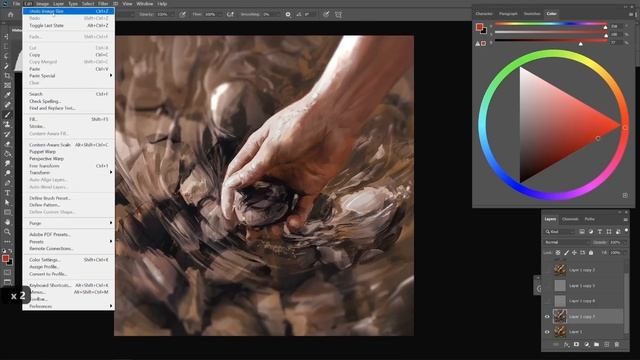Choose Toggle Last State menu item
Screen dimensions: 640x360
click(69, 25)
